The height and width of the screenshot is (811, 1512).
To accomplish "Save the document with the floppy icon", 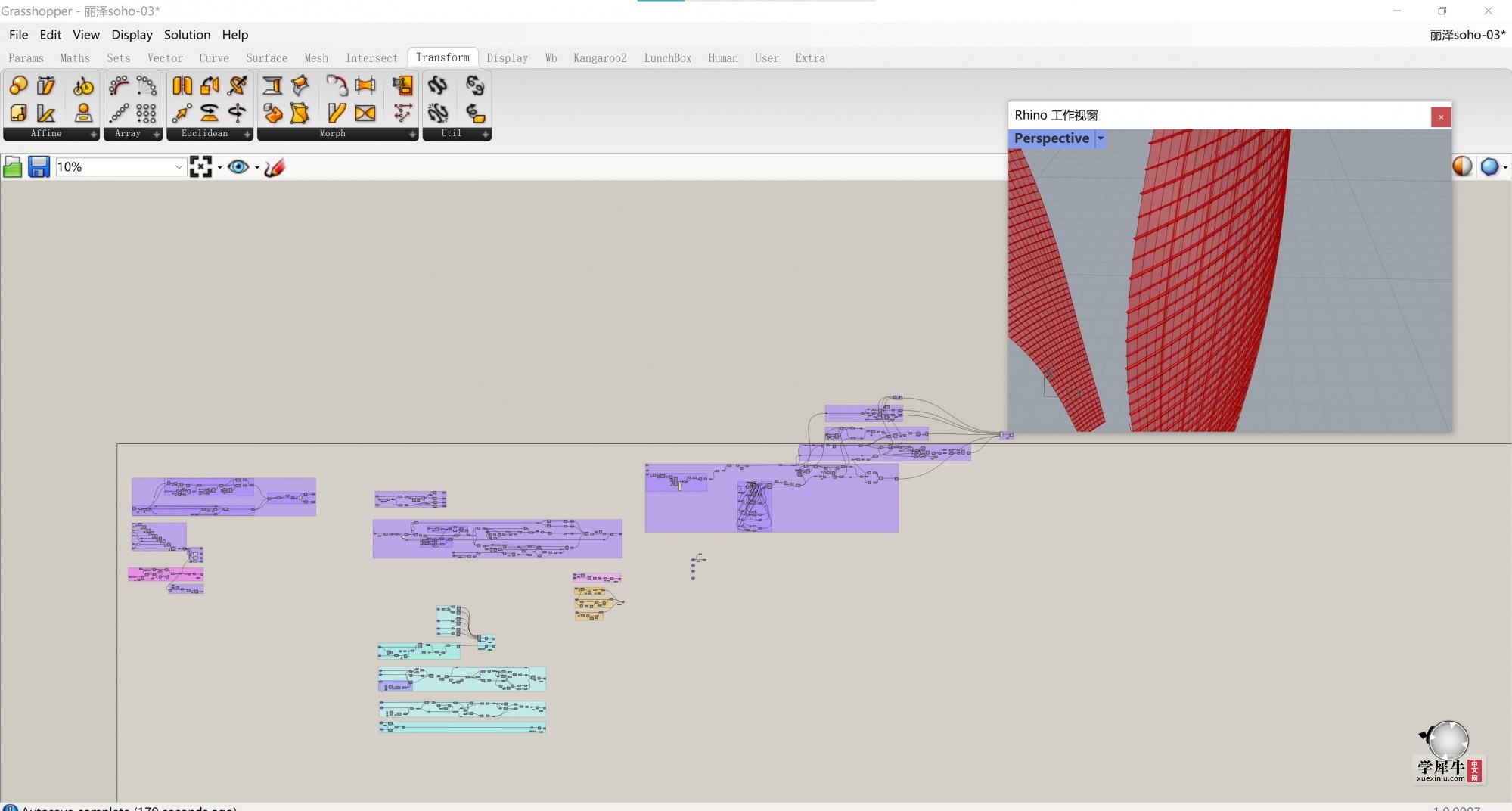I will pos(39,167).
